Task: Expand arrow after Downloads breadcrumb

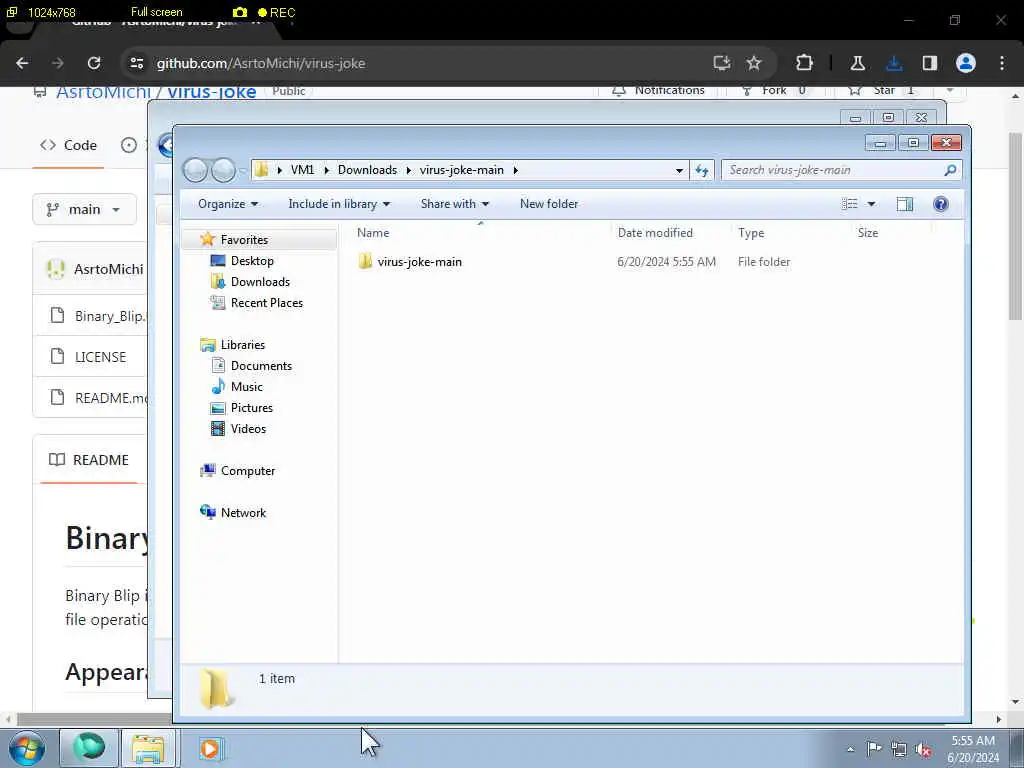Action: coord(409,170)
